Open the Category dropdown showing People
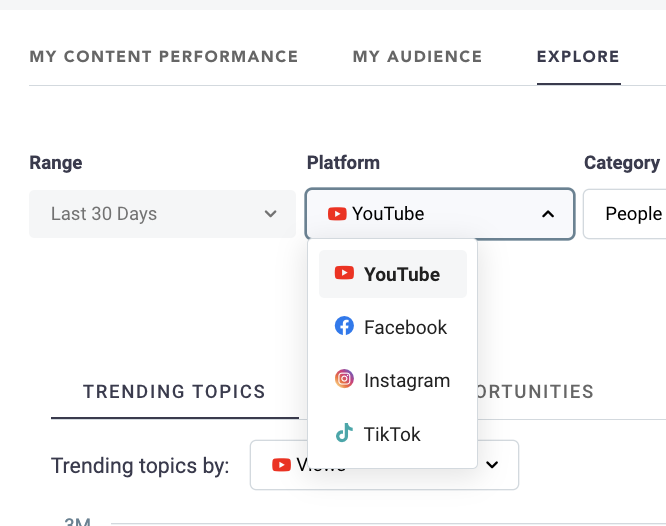The image size is (666, 526). (630, 214)
